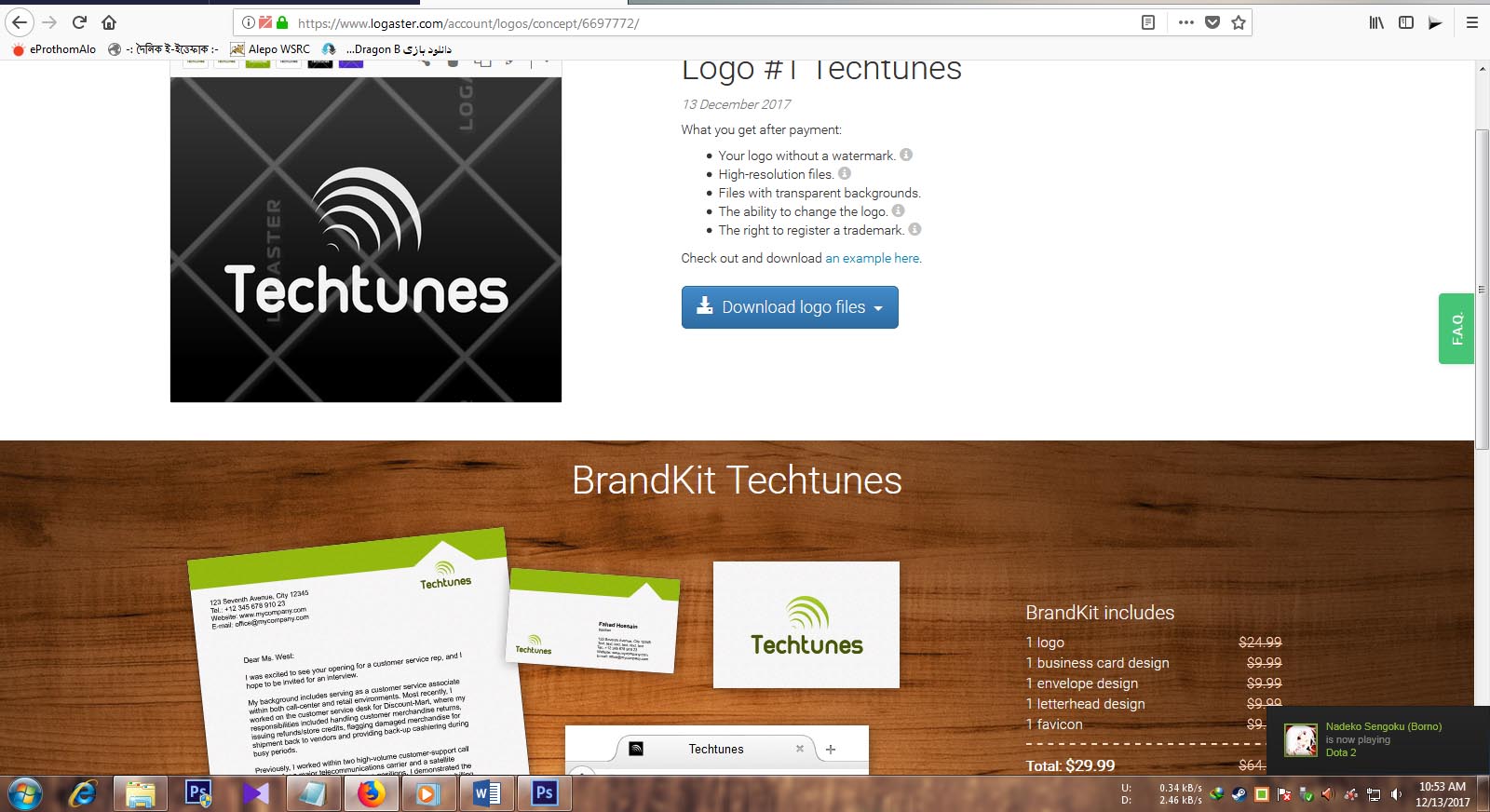Switch to Microsoft Word in the taskbar

487,793
